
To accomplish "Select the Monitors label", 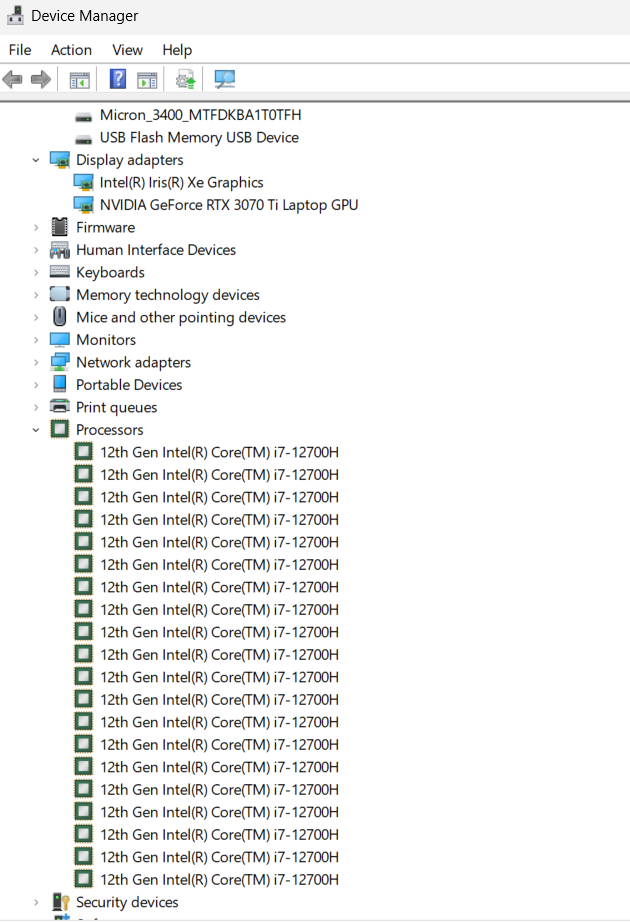I will tap(106, 340).
